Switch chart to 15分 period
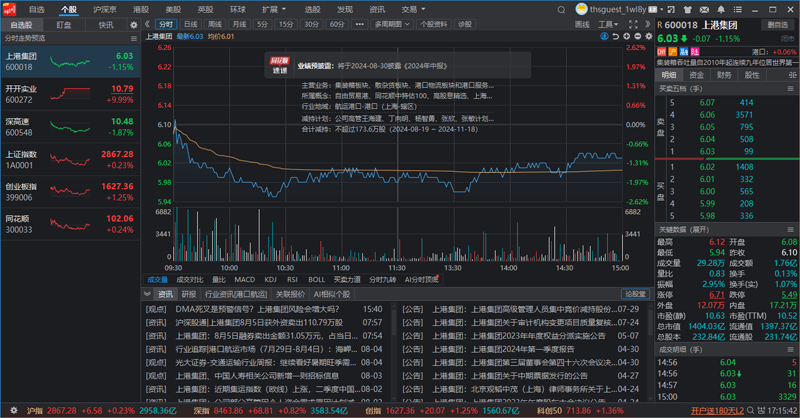Screen dimensions: 800x418 point(286,24)
